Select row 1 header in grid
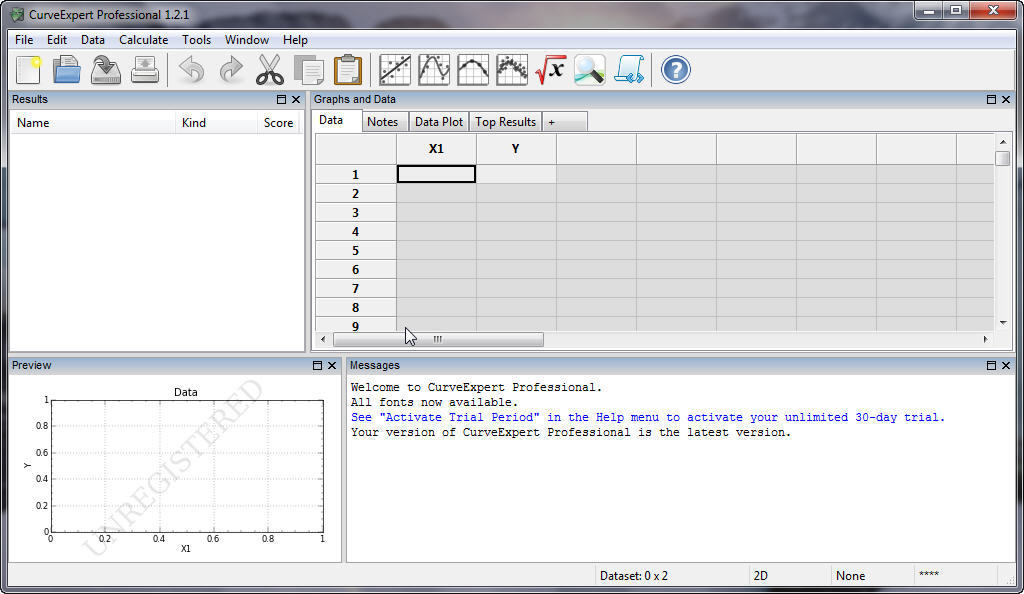The image size is (1024, 594). point(356,174)
